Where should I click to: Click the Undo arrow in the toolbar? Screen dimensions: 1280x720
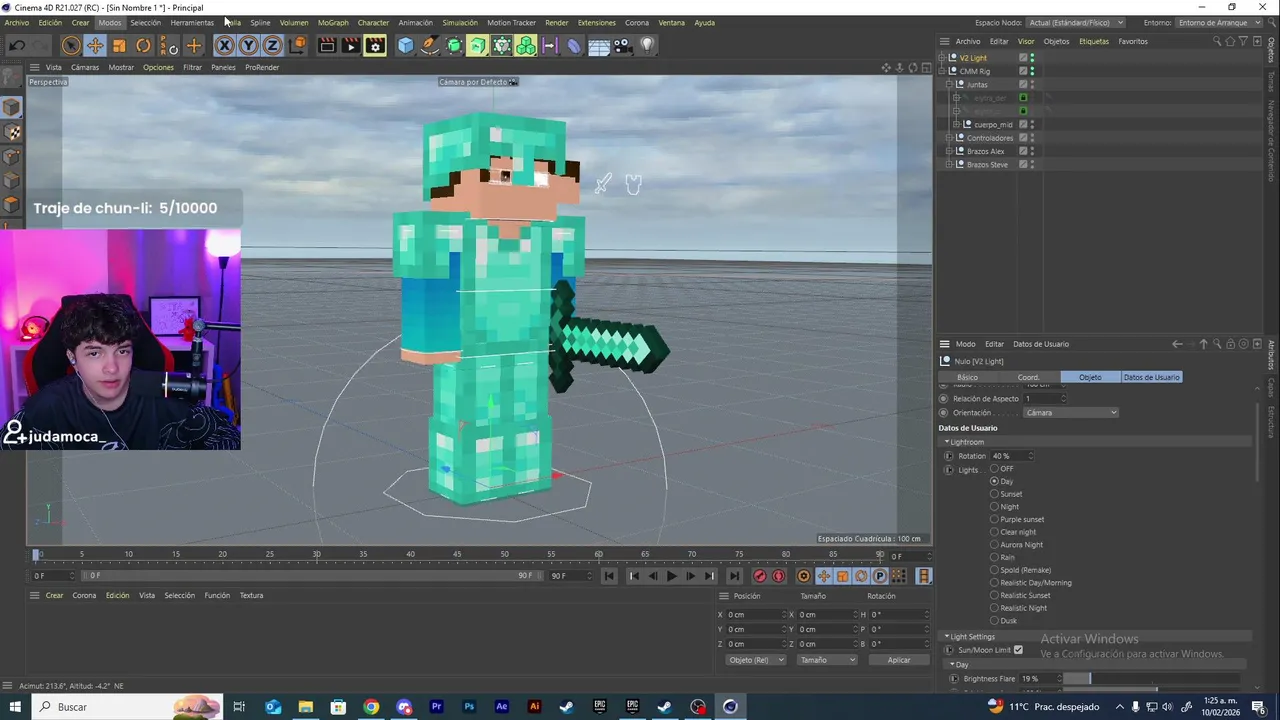tap(17, 45)
